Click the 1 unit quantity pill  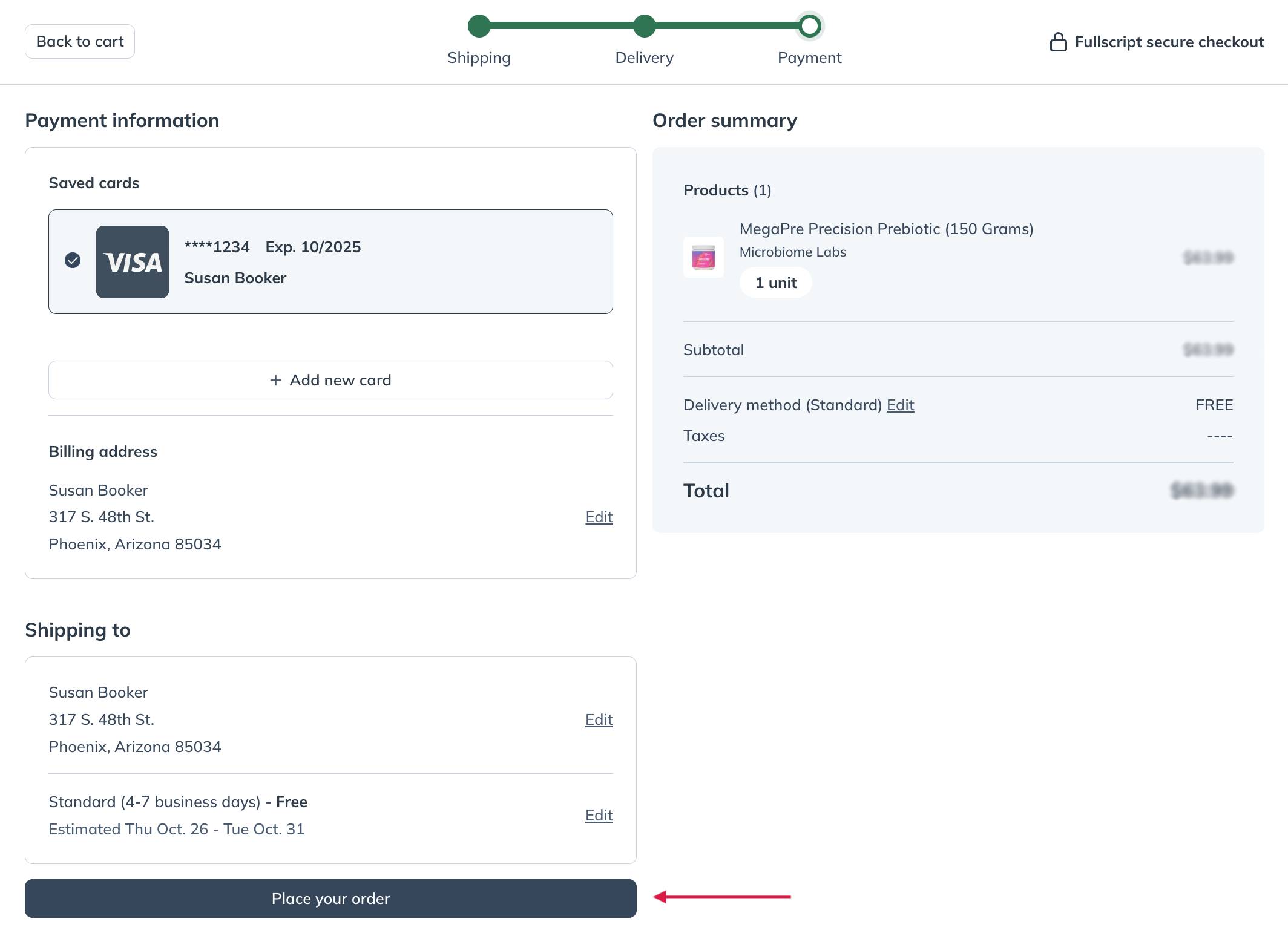coord(776,283)
